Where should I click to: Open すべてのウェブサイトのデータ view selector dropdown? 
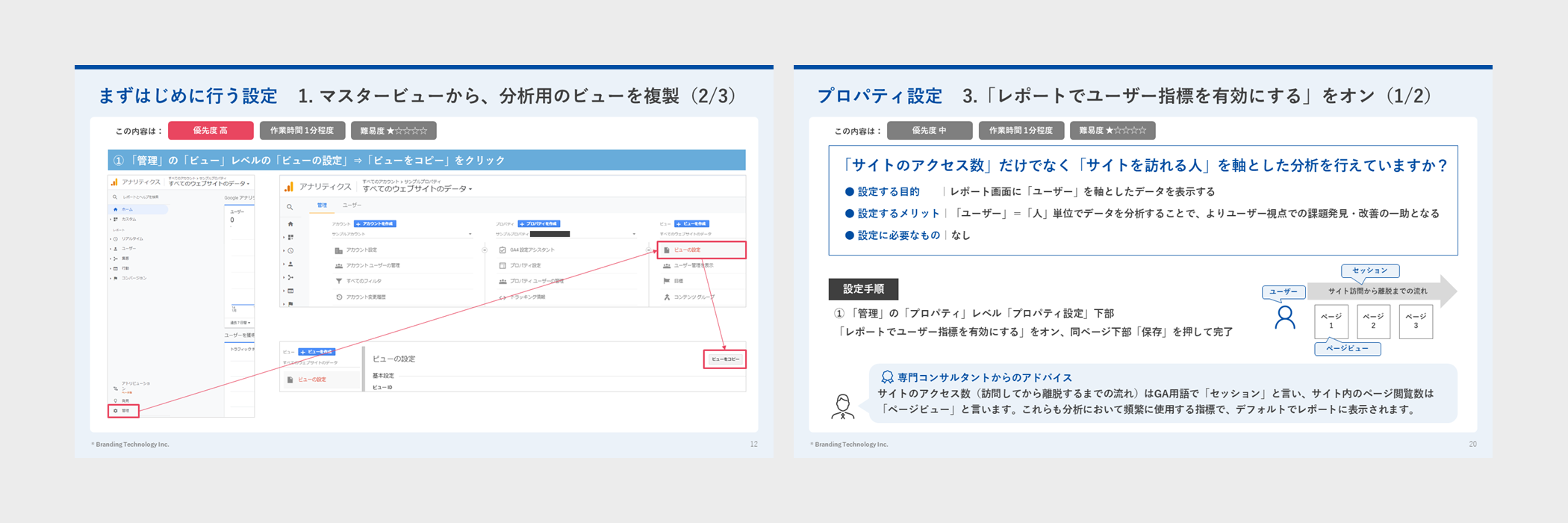click(417, 189)
